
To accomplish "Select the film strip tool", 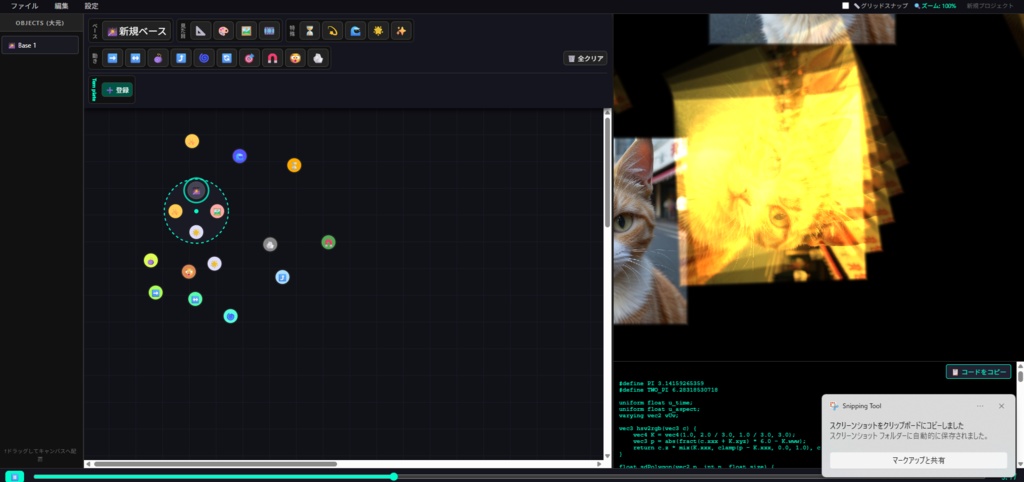I will (x=268, y=31).
